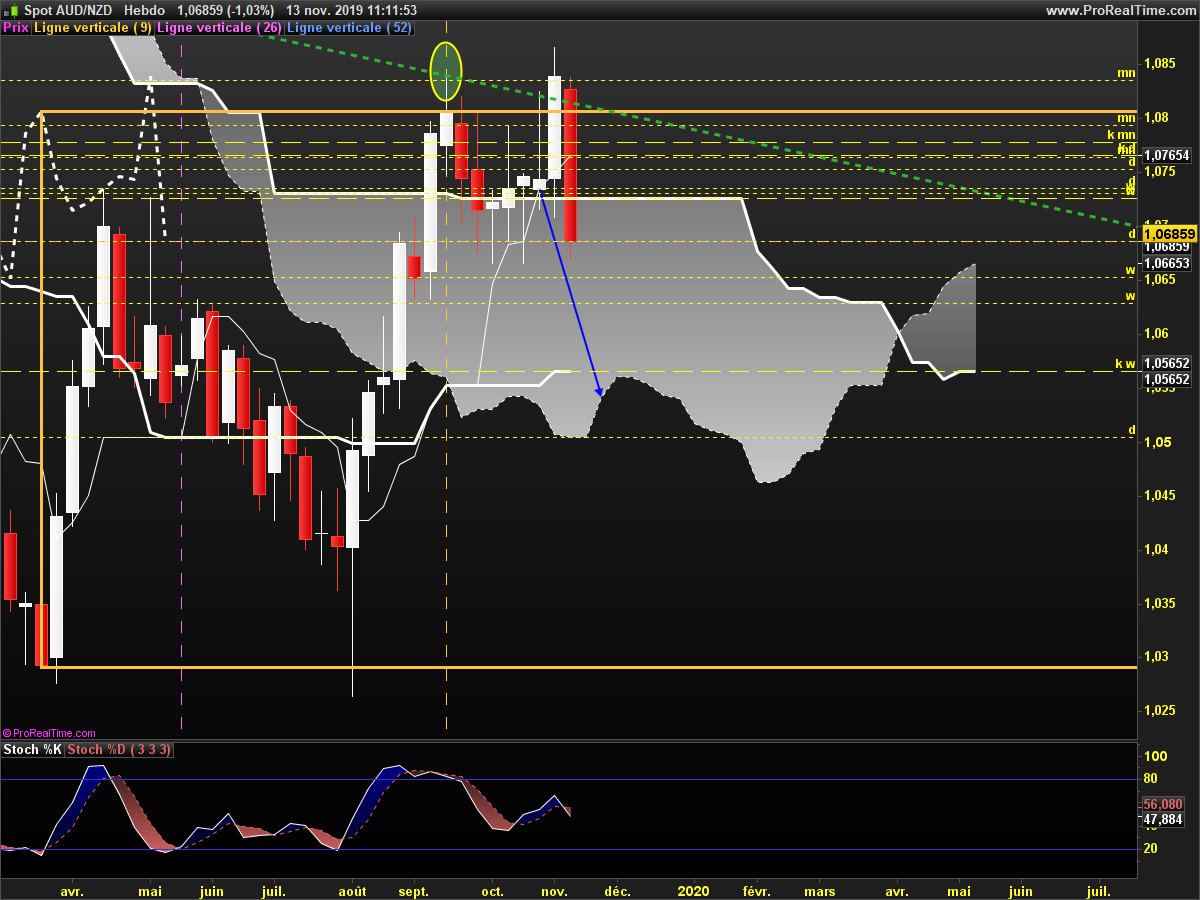The image size is (1200, 900).
Task: Click the ©ProRealTime.com copyright link
Action: click(x=49, y=733)
